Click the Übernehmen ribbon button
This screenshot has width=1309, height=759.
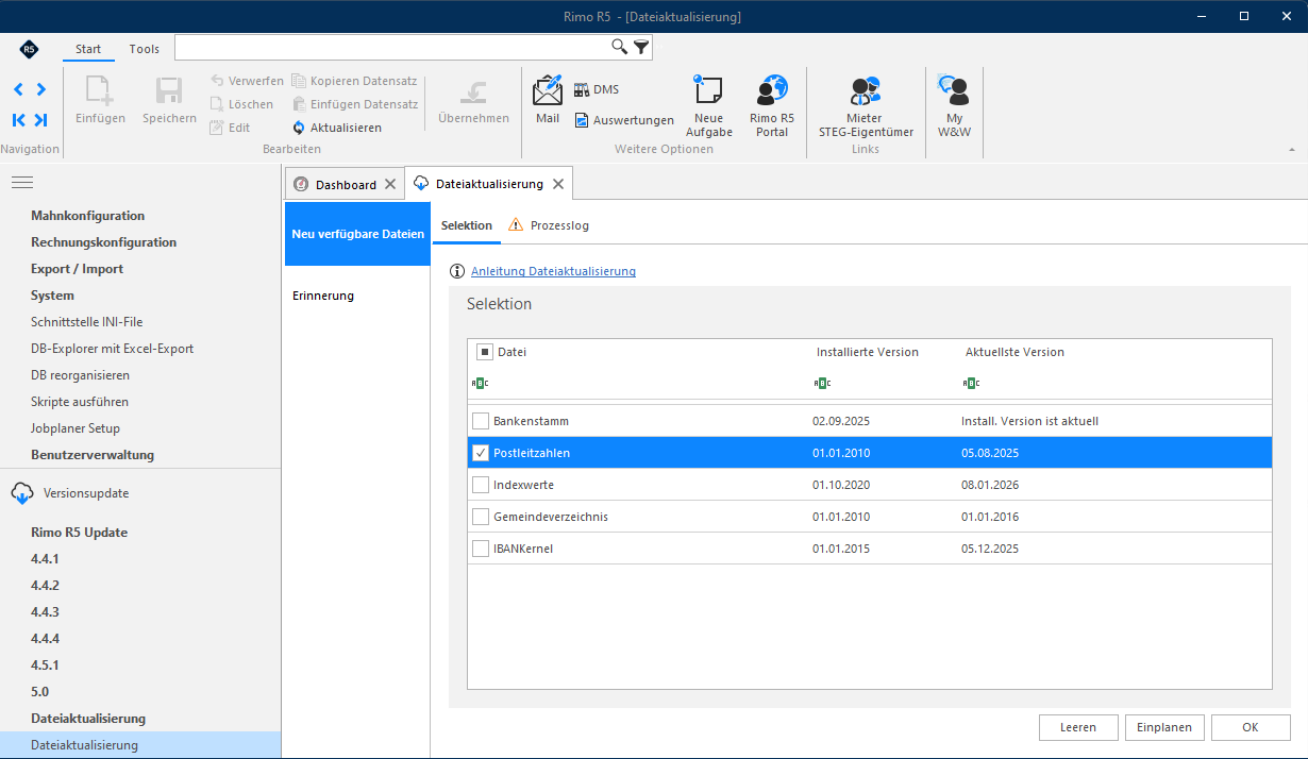pos(473,101)
